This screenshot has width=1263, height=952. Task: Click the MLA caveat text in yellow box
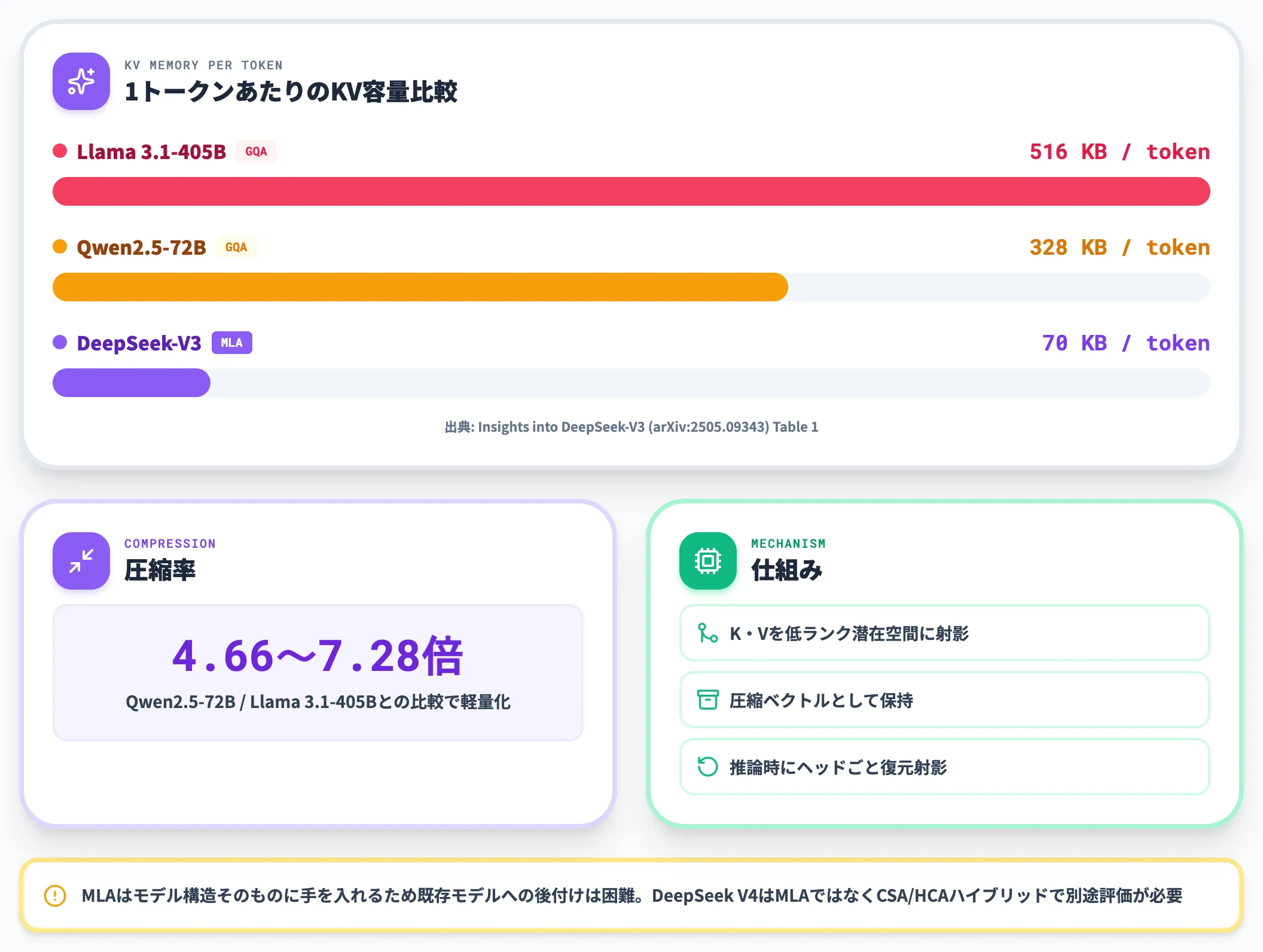(x=631, y=896)
